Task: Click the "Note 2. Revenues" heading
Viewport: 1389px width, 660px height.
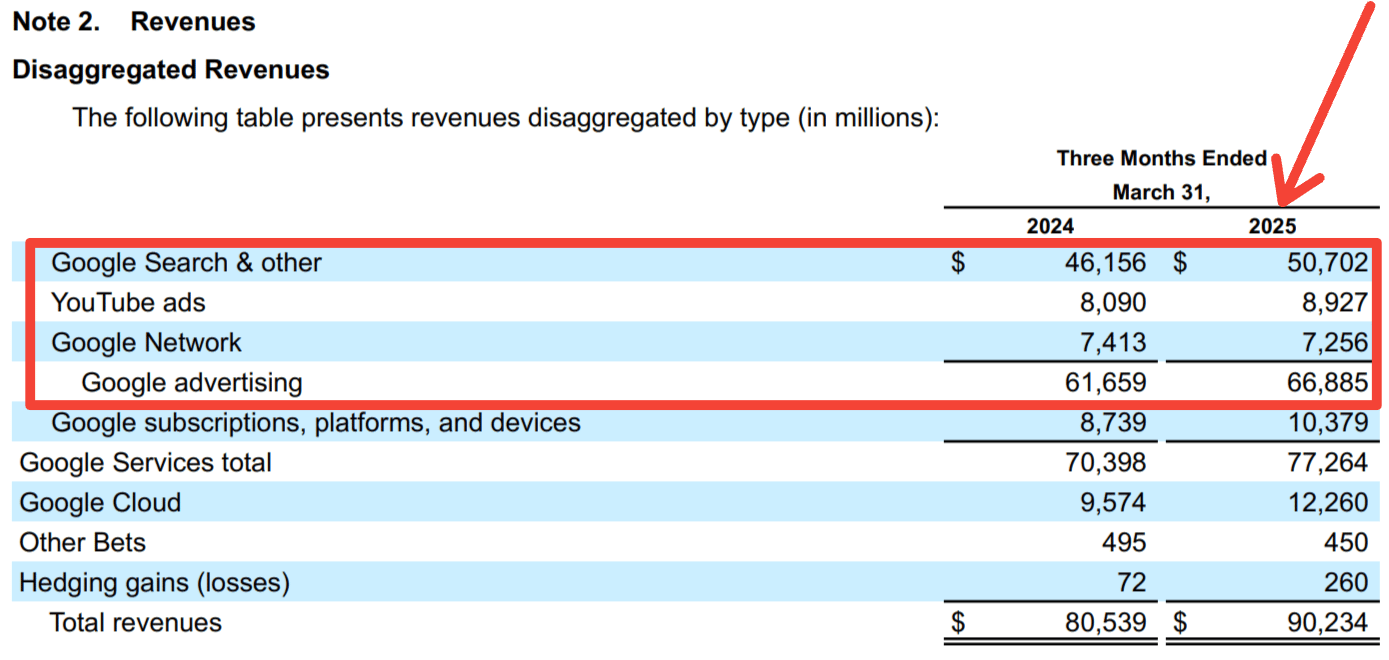Action: click(x=134, y=22)
